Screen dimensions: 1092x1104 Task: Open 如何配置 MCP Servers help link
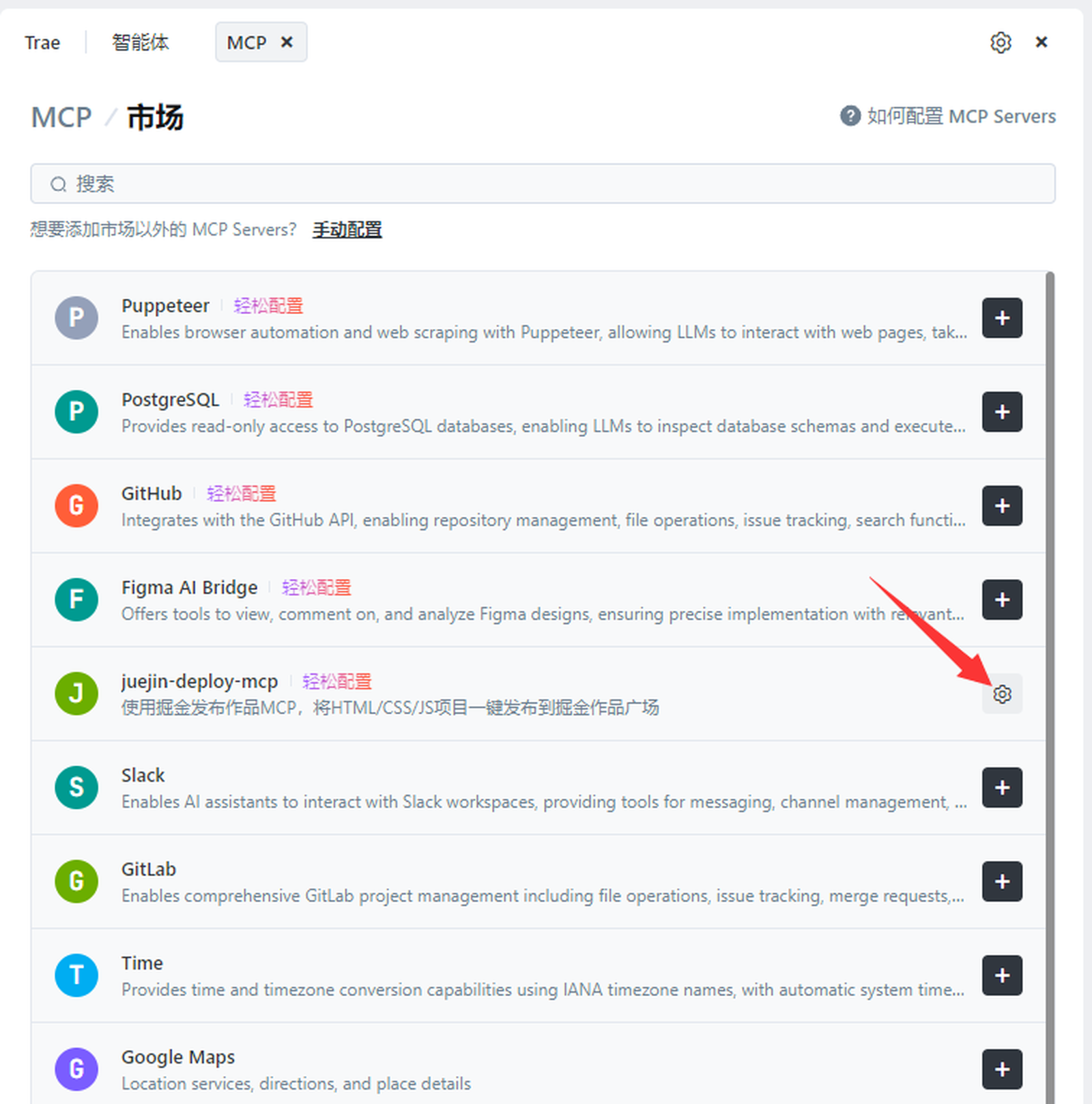click(x=961, y=116)
